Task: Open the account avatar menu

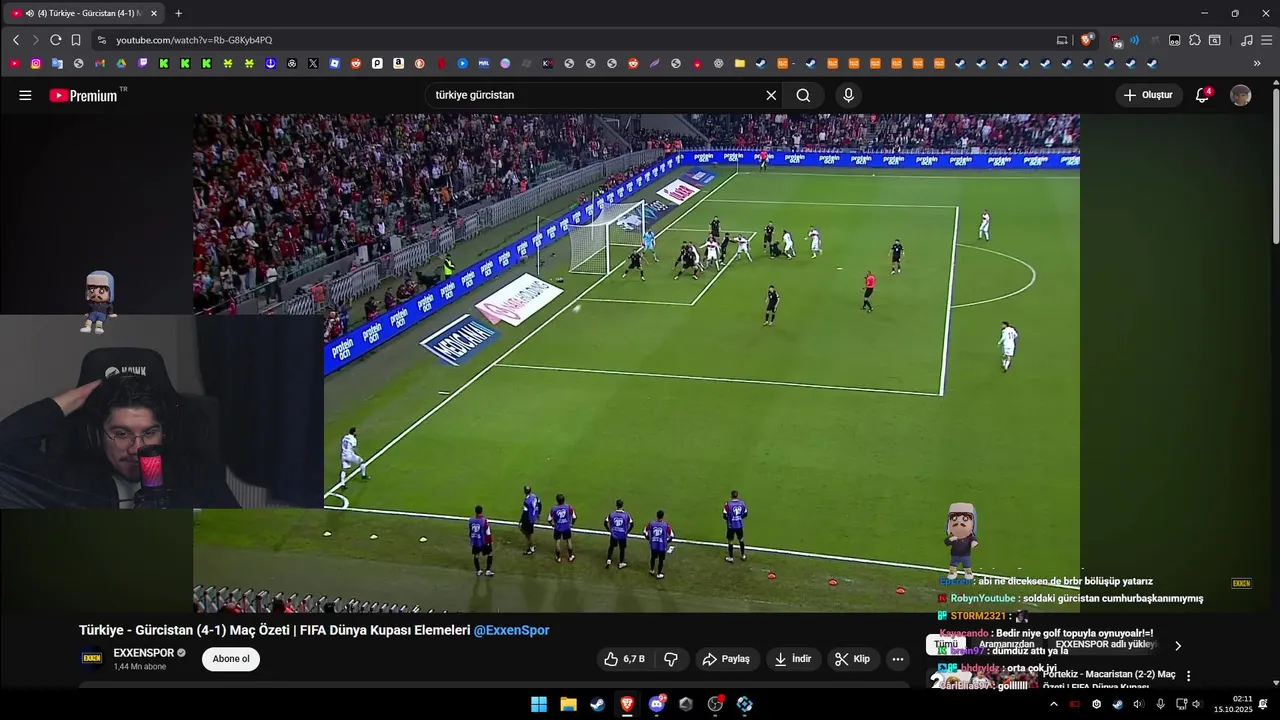Action: pos(1240,95)
